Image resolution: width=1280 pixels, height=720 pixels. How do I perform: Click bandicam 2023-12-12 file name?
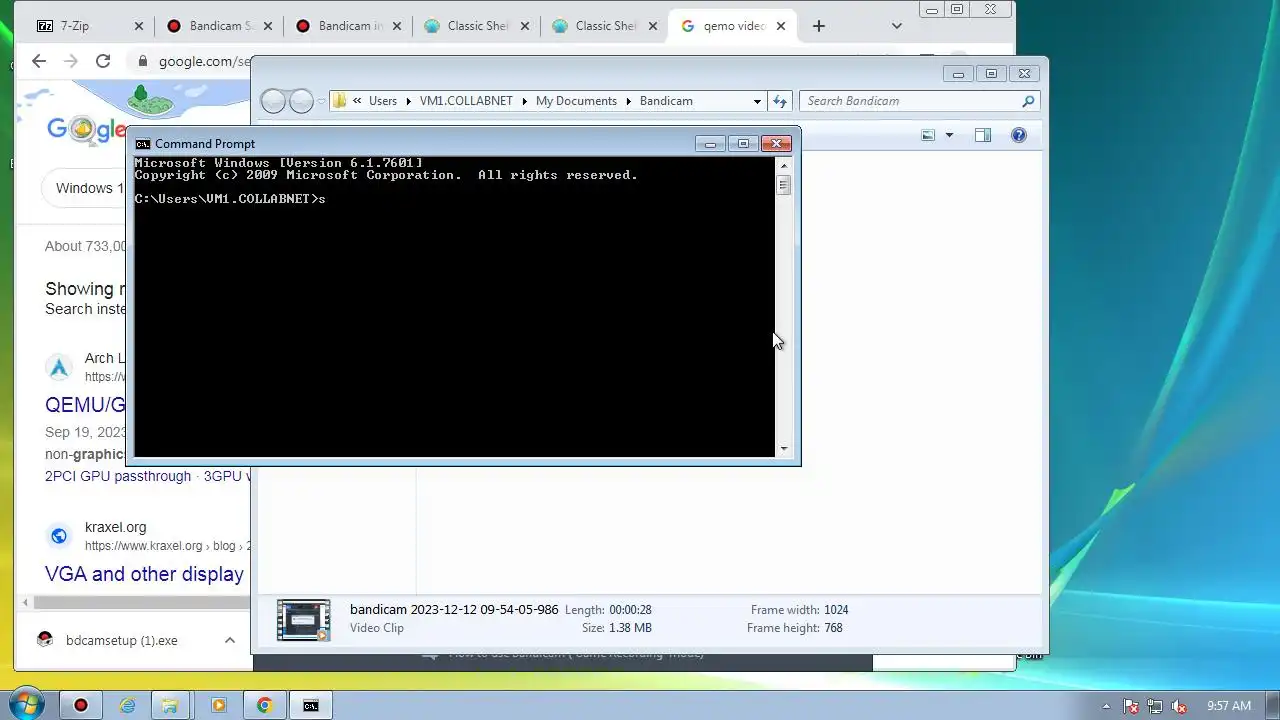[x=454, y=610]
